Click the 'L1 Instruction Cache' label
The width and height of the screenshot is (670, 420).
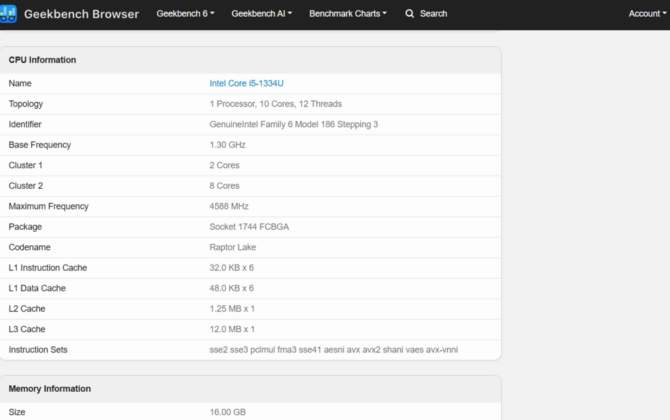pos(48,268)
